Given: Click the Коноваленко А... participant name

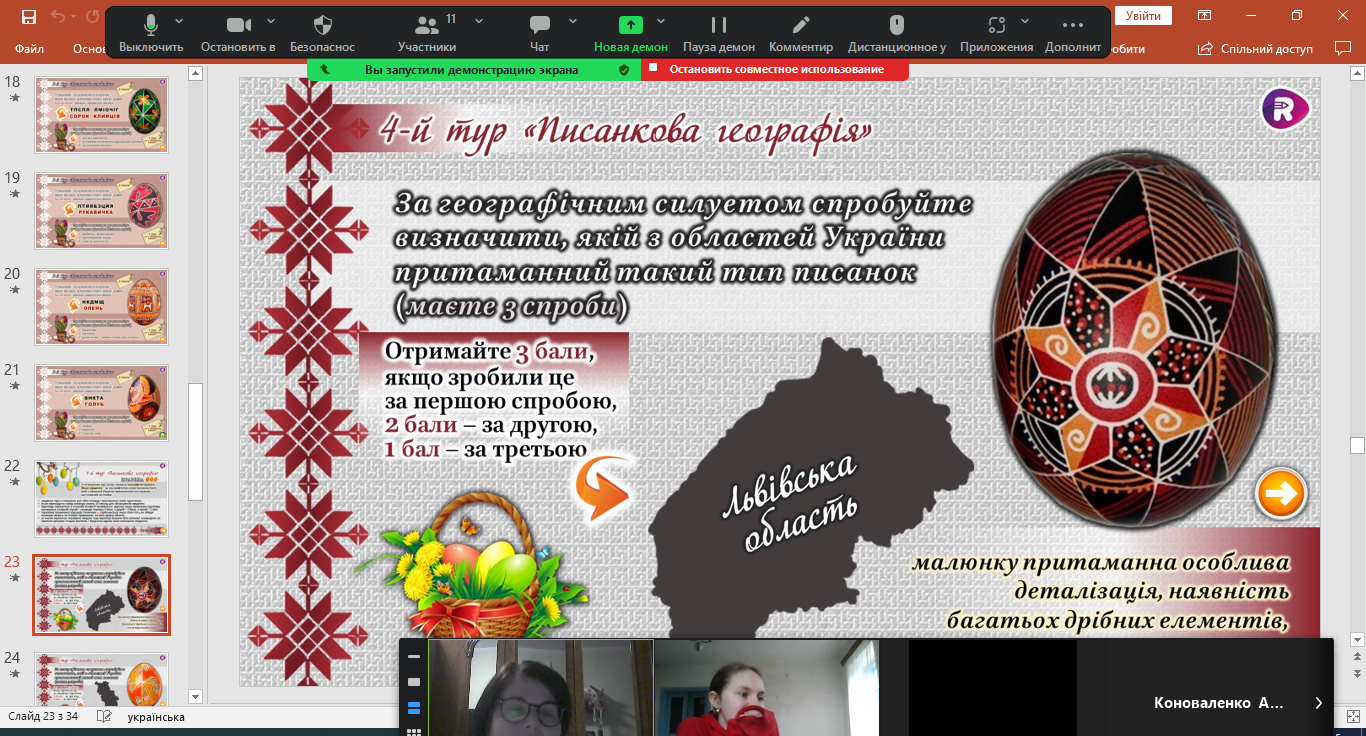Looking at the screenshot, I should (1218, 703).
